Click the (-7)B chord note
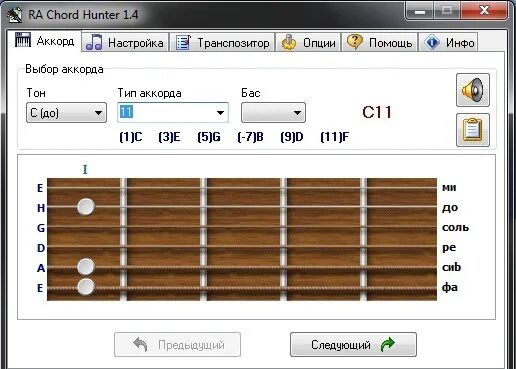516x369 pixels. pos(250,137)
